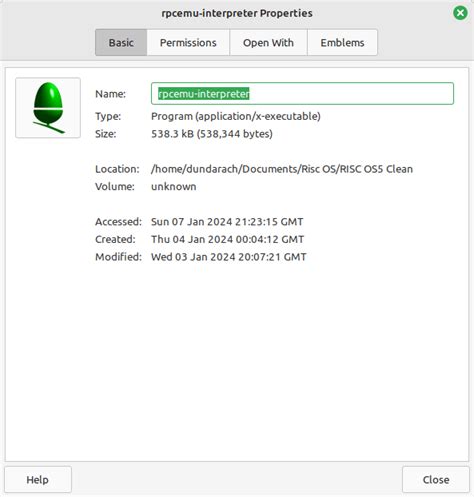Screen dimensions: 474x497
Task: Click the Close button
Action: coord(436,480)
